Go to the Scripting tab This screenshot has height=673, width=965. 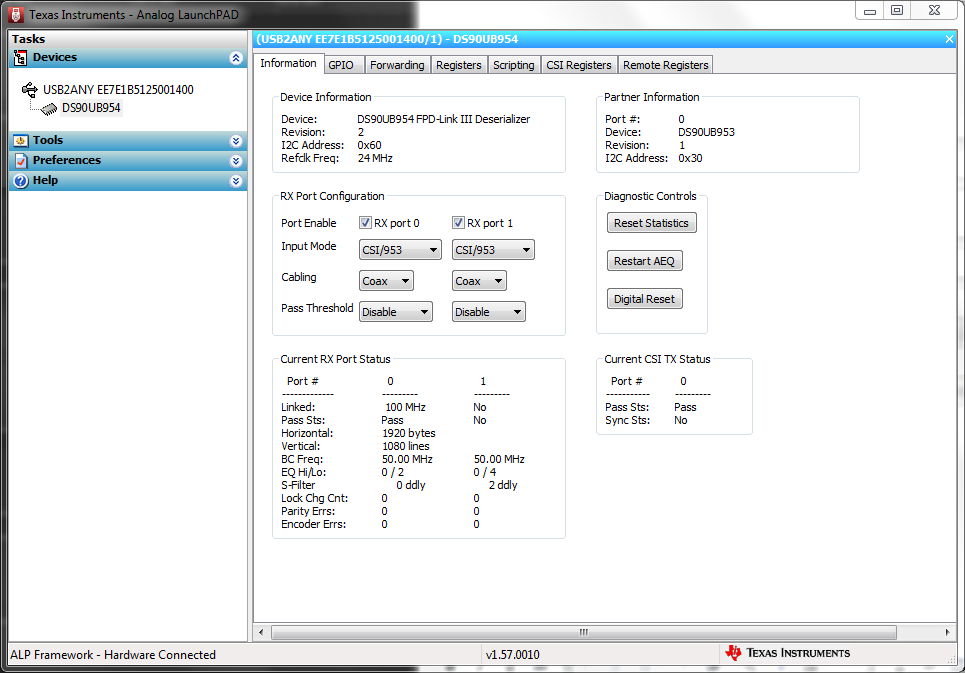coord(513,65)
